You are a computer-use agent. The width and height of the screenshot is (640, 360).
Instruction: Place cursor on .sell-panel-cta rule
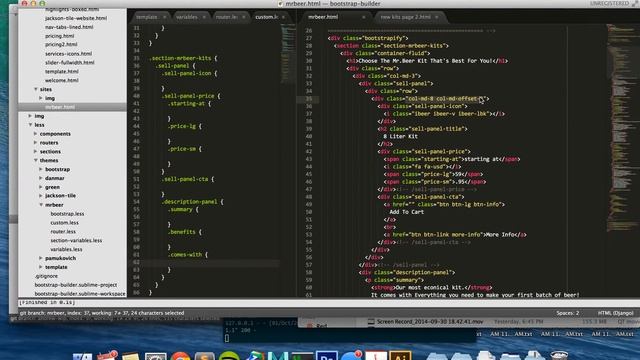click(x=188, y=179)
